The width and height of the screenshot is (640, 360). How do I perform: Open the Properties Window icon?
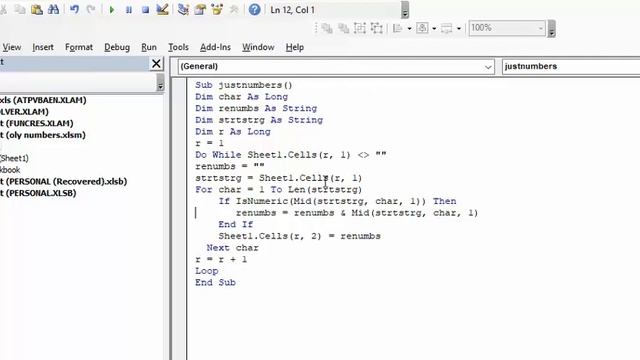point(200,9)
